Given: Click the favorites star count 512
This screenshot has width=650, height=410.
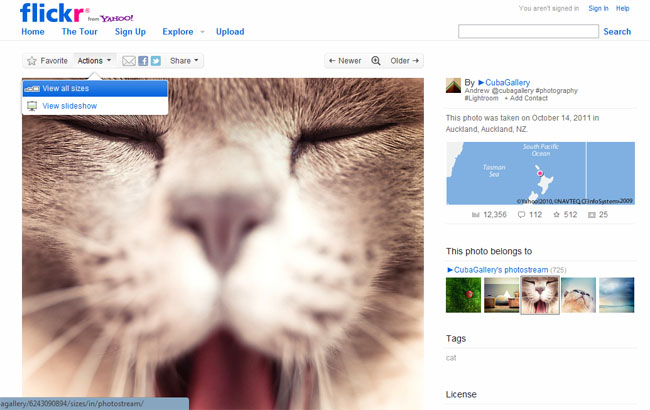Looking at the screenshot, I should [564, 215].
